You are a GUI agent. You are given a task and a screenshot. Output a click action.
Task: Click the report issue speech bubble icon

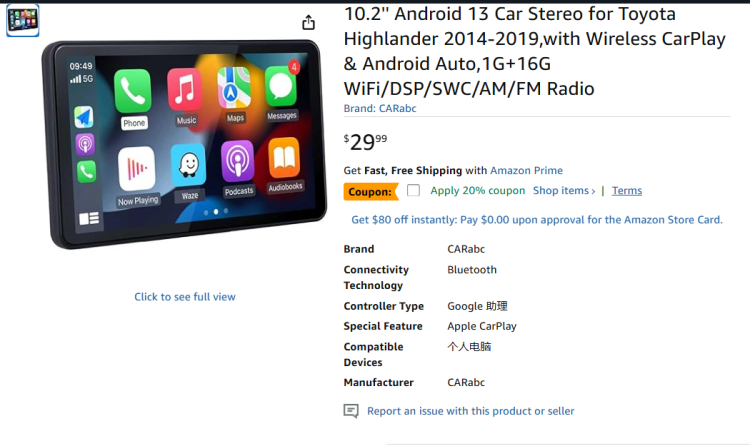click(351, 411)
